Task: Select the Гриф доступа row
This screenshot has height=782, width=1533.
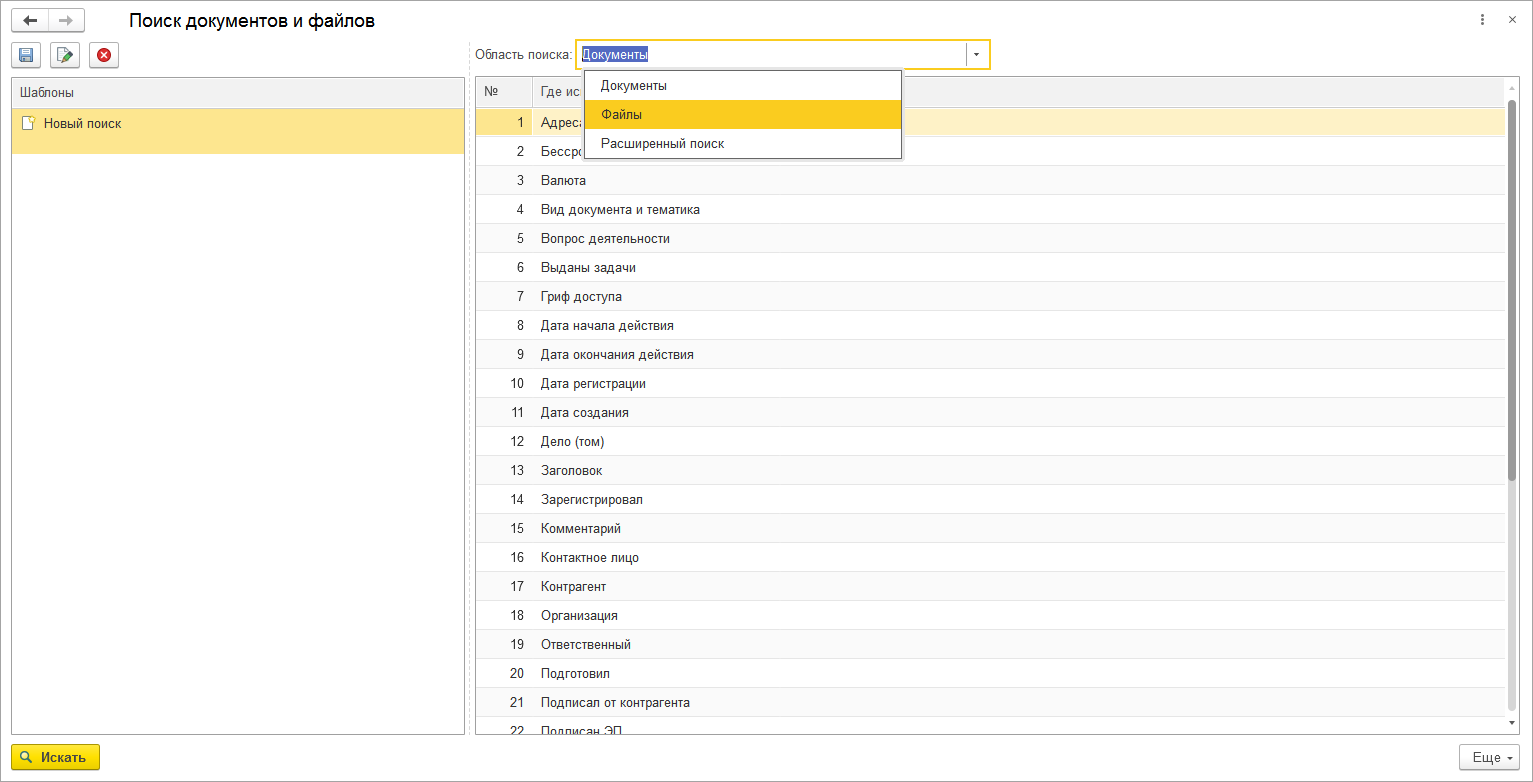Action: [x=990, y=297]
